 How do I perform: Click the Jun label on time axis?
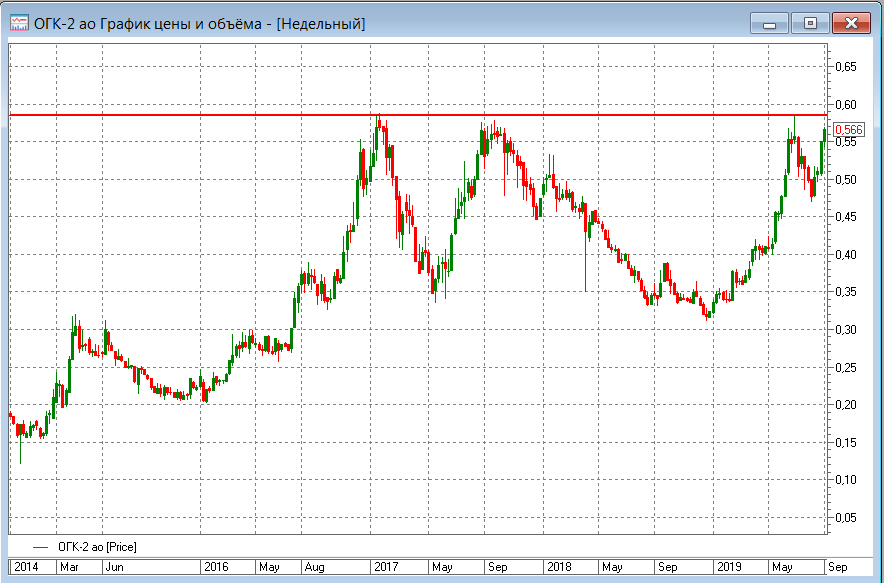[x=115, y=567]
